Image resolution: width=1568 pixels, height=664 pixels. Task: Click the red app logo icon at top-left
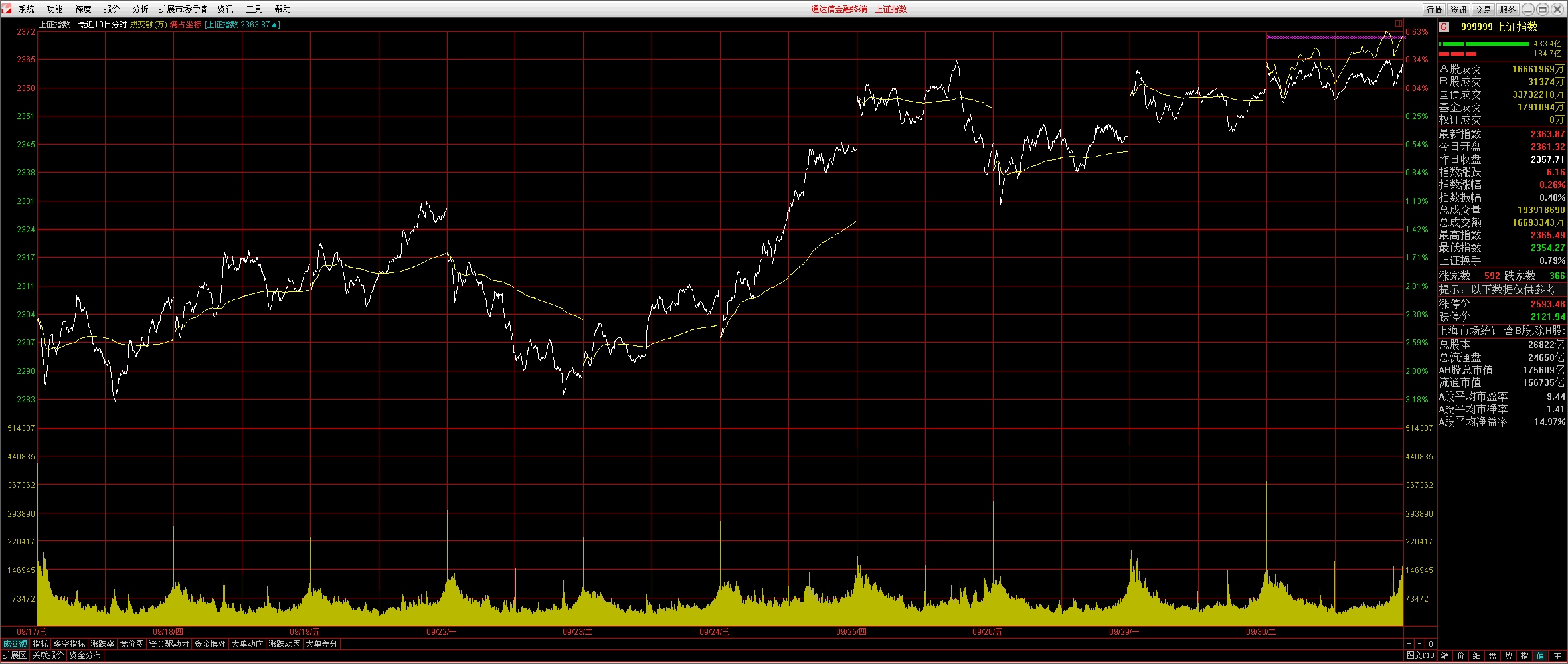(6, 9)
